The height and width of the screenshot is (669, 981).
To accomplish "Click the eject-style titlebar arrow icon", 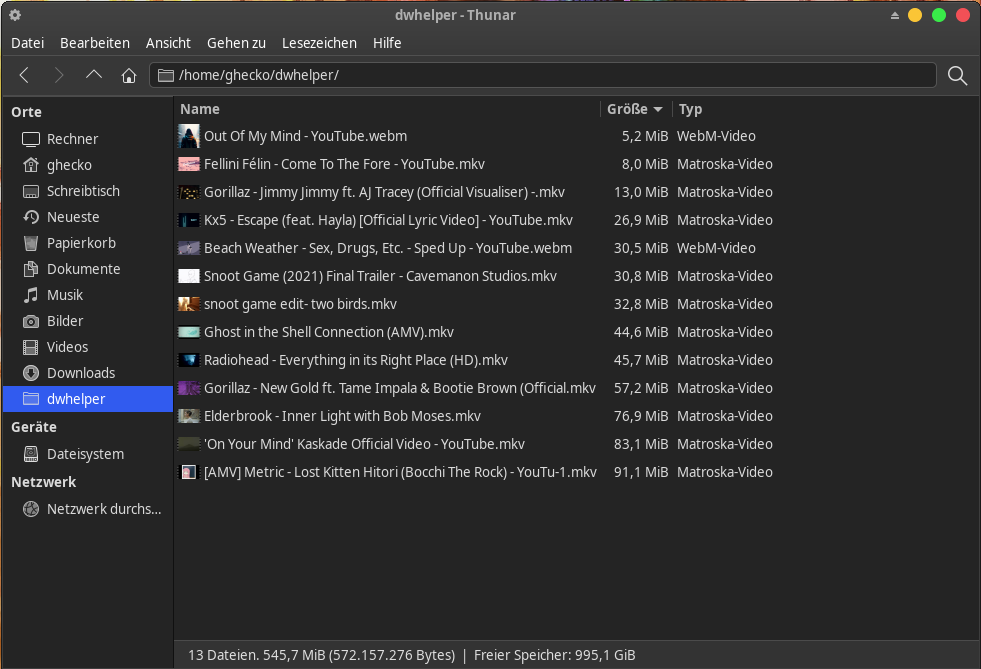I will tap(895, 16).
